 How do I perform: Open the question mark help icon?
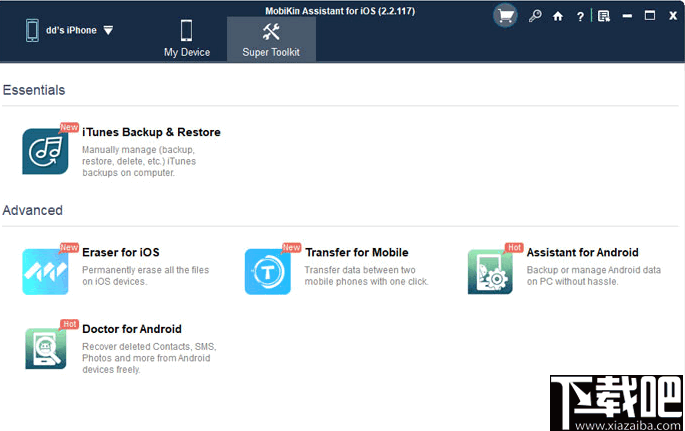click(x=580, y=17)
